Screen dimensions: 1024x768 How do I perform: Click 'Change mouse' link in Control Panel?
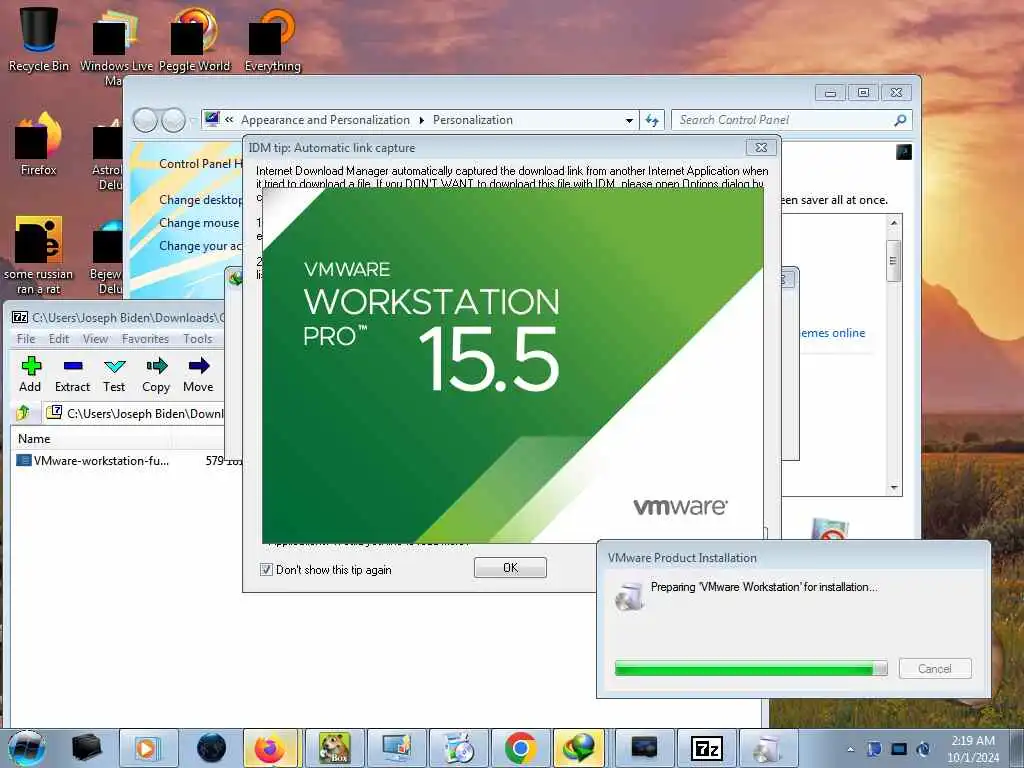[x=199, y=223]
